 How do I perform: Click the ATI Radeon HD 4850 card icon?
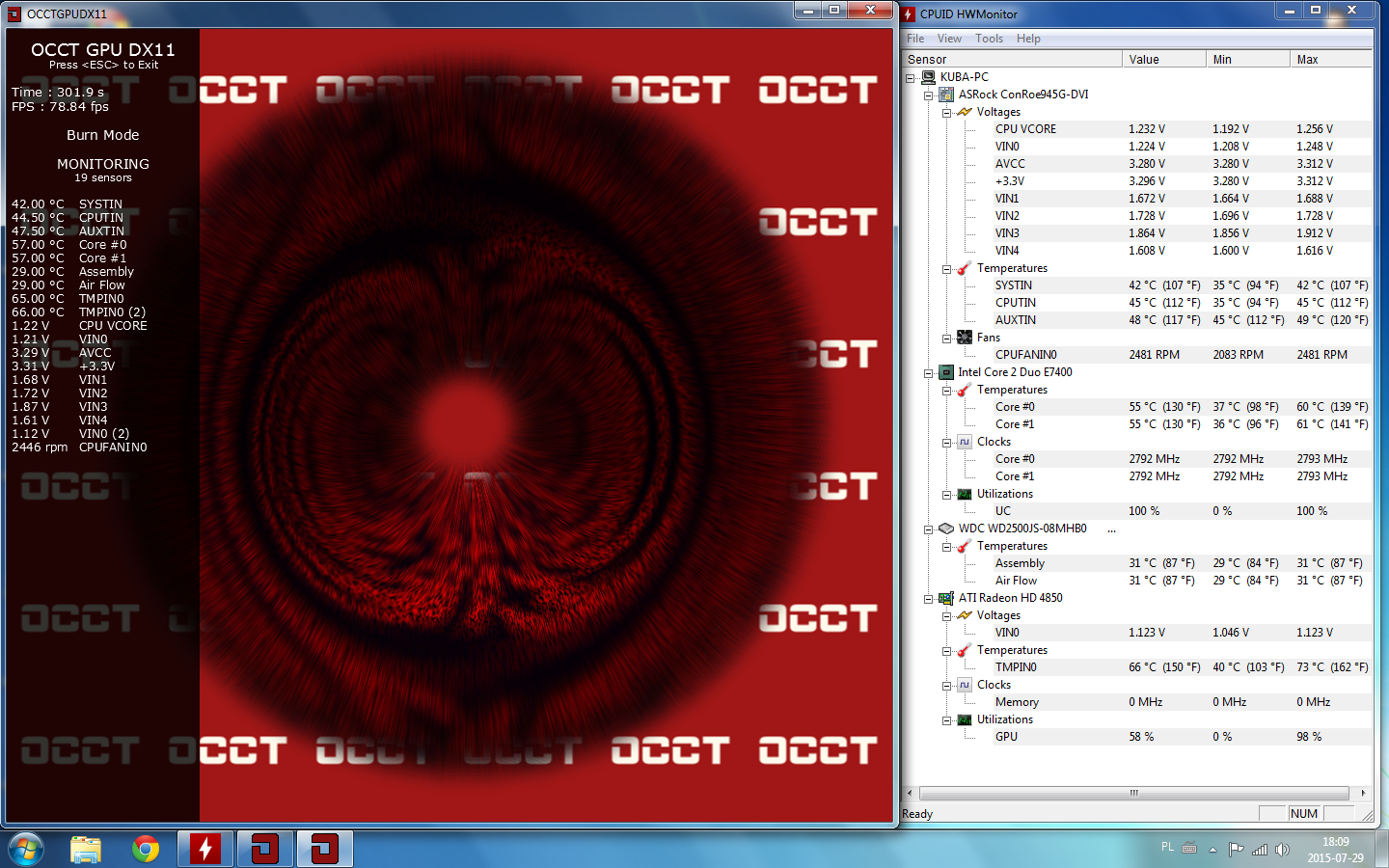946,598
